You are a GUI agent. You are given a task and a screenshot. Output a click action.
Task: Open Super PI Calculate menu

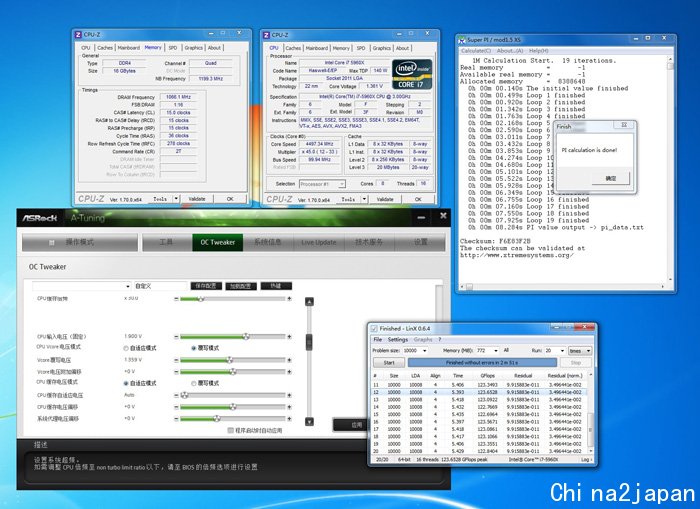(x=475, y=51)
